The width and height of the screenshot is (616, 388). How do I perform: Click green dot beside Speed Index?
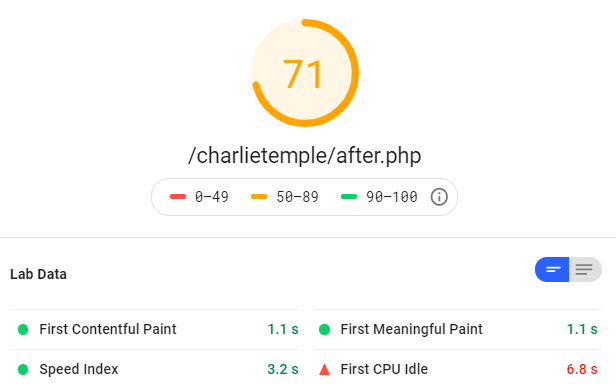point(23,370)
